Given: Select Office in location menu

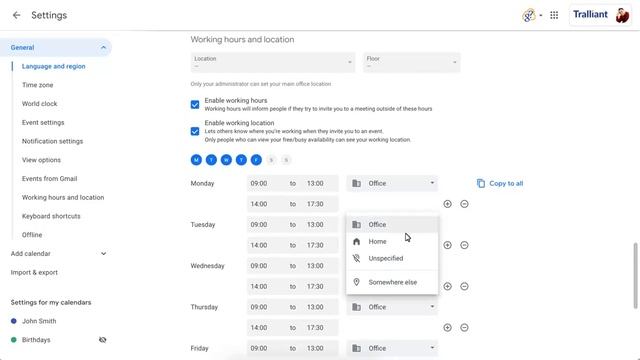Looking at the screenshot, I should coord(392,224).
